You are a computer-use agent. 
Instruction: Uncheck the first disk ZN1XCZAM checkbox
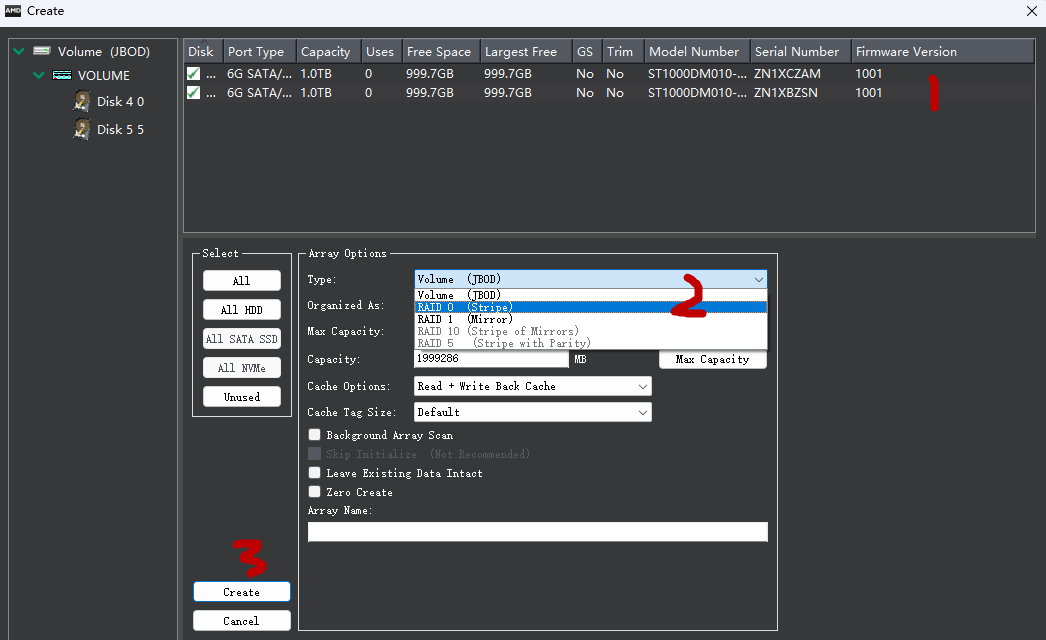[x=193, y=73]
